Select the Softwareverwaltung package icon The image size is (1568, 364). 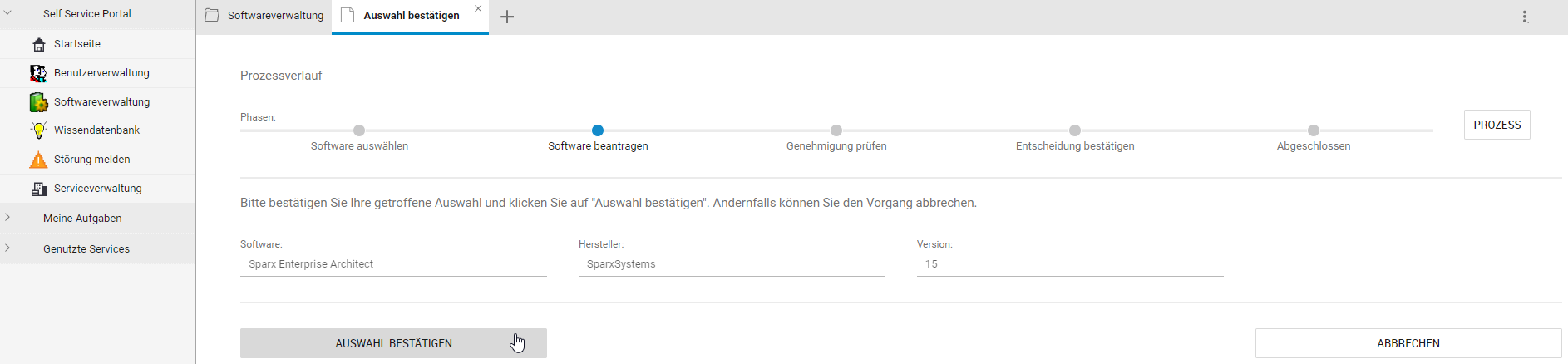click(x=38, y=102)
